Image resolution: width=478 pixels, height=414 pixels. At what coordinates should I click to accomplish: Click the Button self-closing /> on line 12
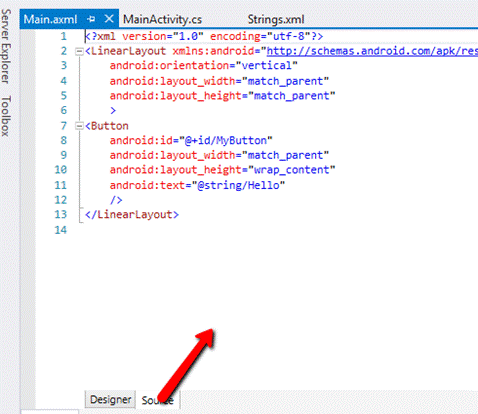coord(116,200)
